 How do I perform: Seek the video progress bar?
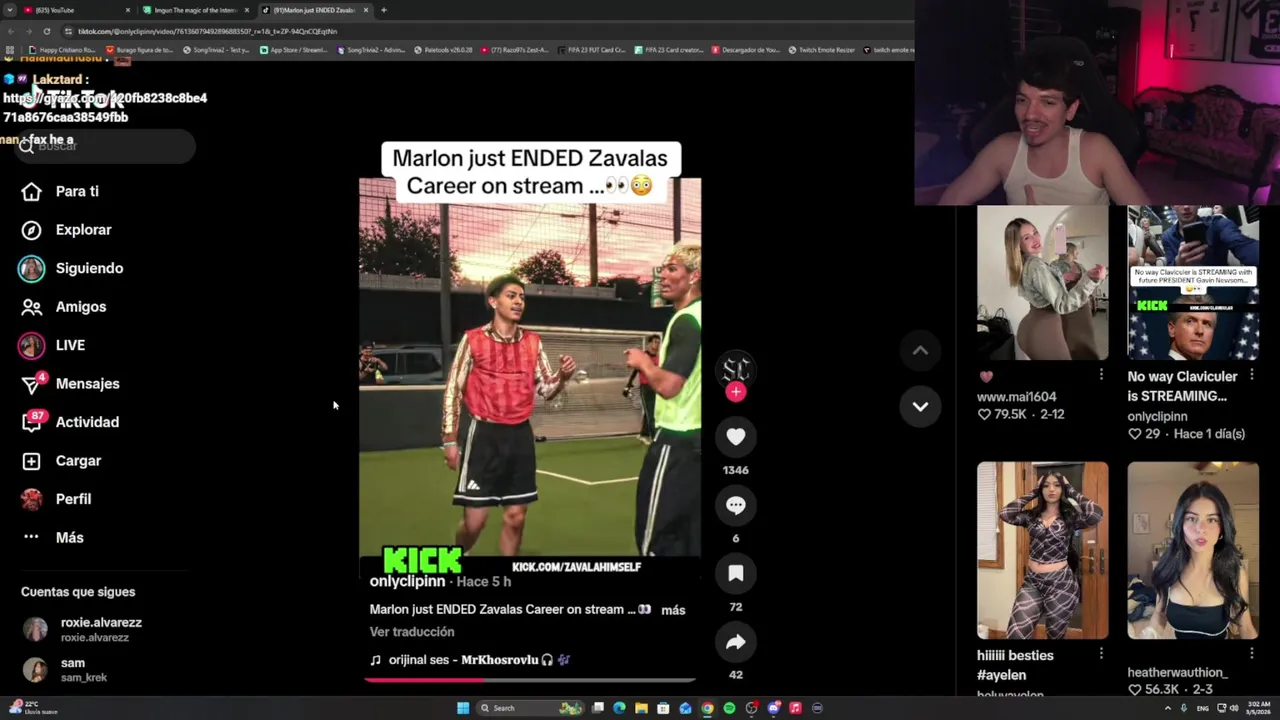tap(530, 680)
